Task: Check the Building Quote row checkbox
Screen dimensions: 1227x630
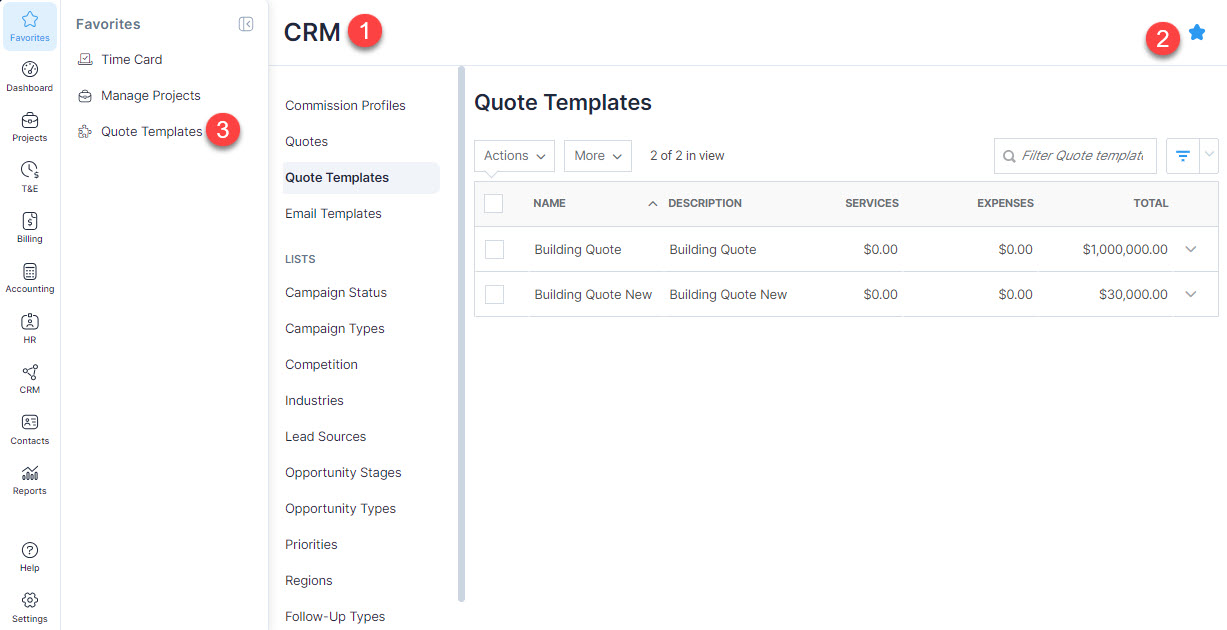Action: [x=493, y=249]
